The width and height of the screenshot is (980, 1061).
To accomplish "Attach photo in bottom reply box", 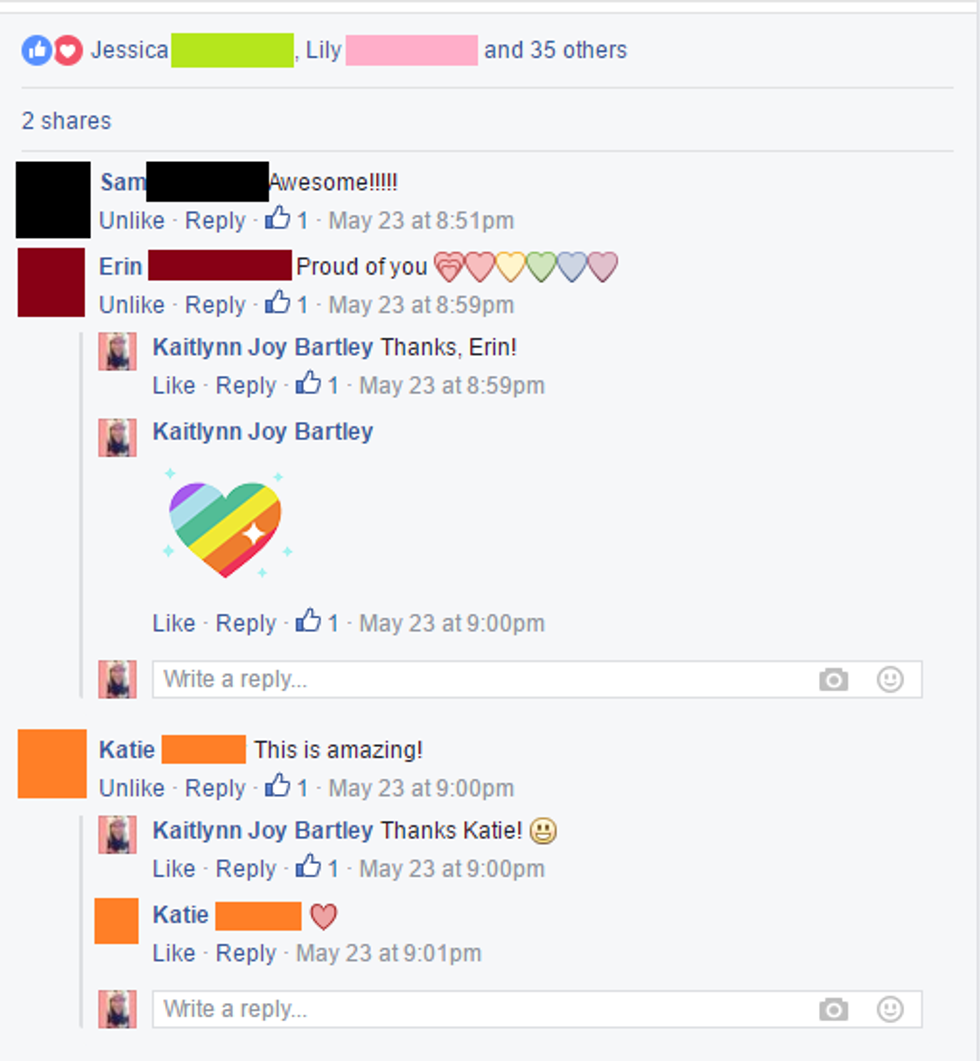I will pos(833,1010).
